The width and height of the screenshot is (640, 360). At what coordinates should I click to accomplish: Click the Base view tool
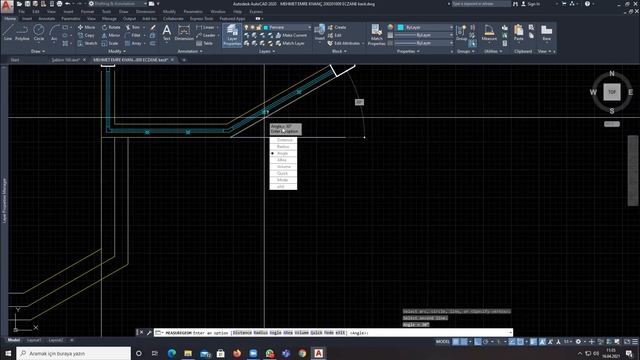pos(547,33)
